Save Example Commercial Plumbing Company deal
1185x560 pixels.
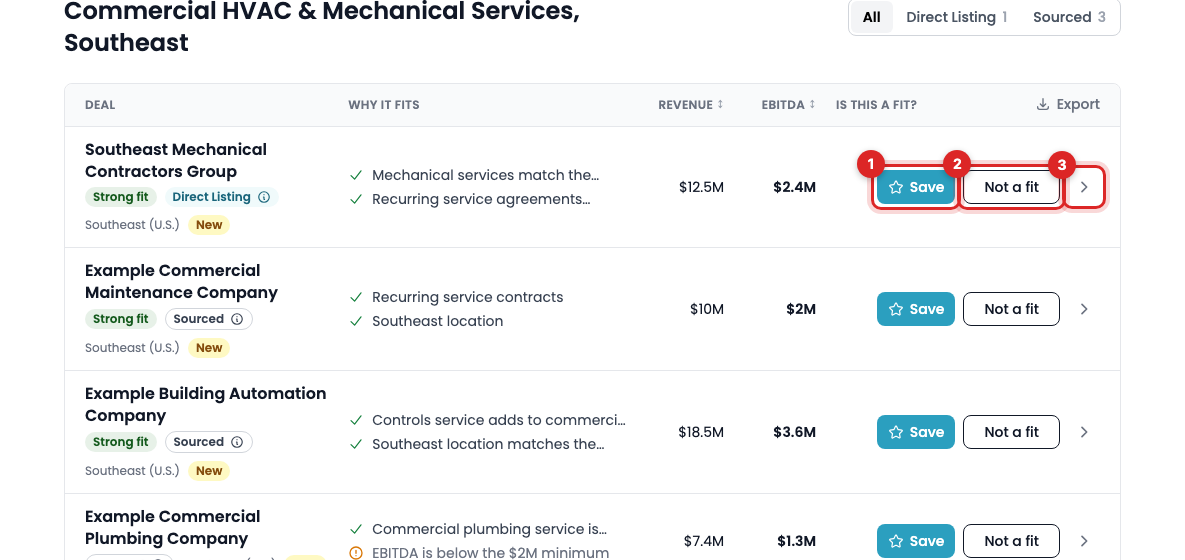916,541
